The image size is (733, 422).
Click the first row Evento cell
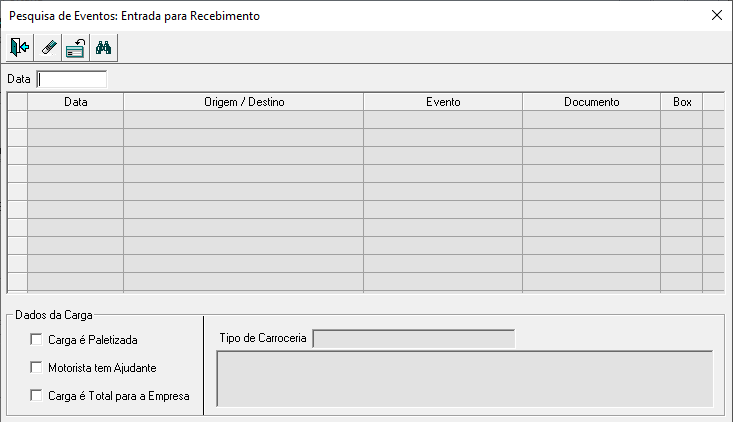pos(442,120)
